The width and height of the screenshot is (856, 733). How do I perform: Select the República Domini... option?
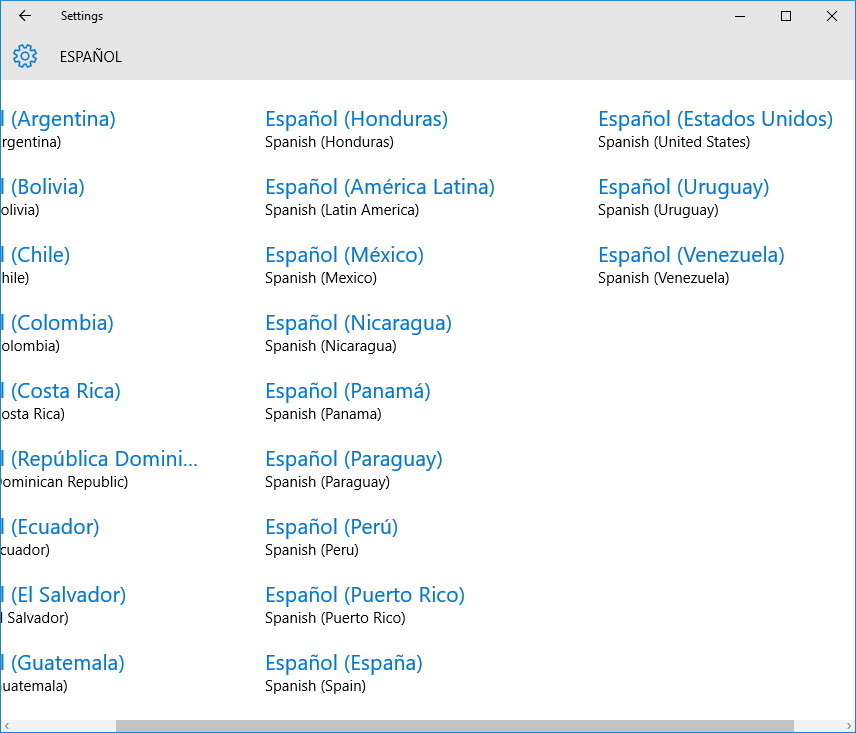[x=99, y=458]
